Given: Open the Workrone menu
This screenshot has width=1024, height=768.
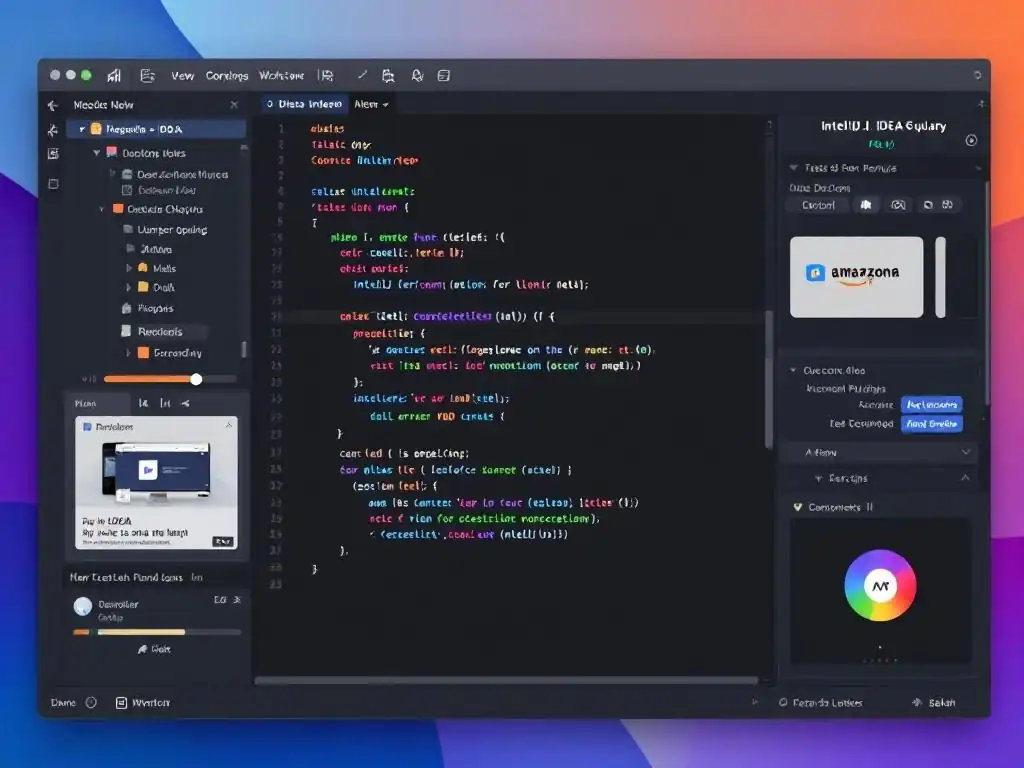Looking at the screenshot, I should (x=281, y=76).
